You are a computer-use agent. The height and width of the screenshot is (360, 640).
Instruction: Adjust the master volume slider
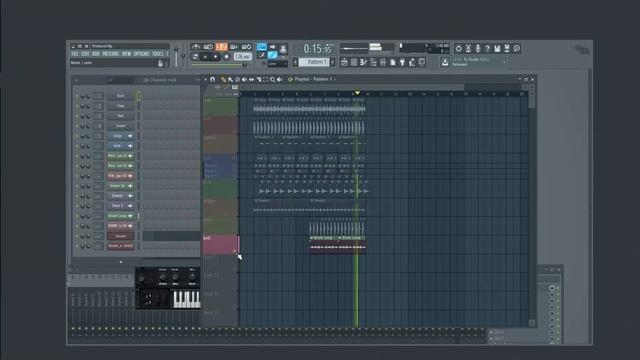pyautogui.click(x=176, y=56)
